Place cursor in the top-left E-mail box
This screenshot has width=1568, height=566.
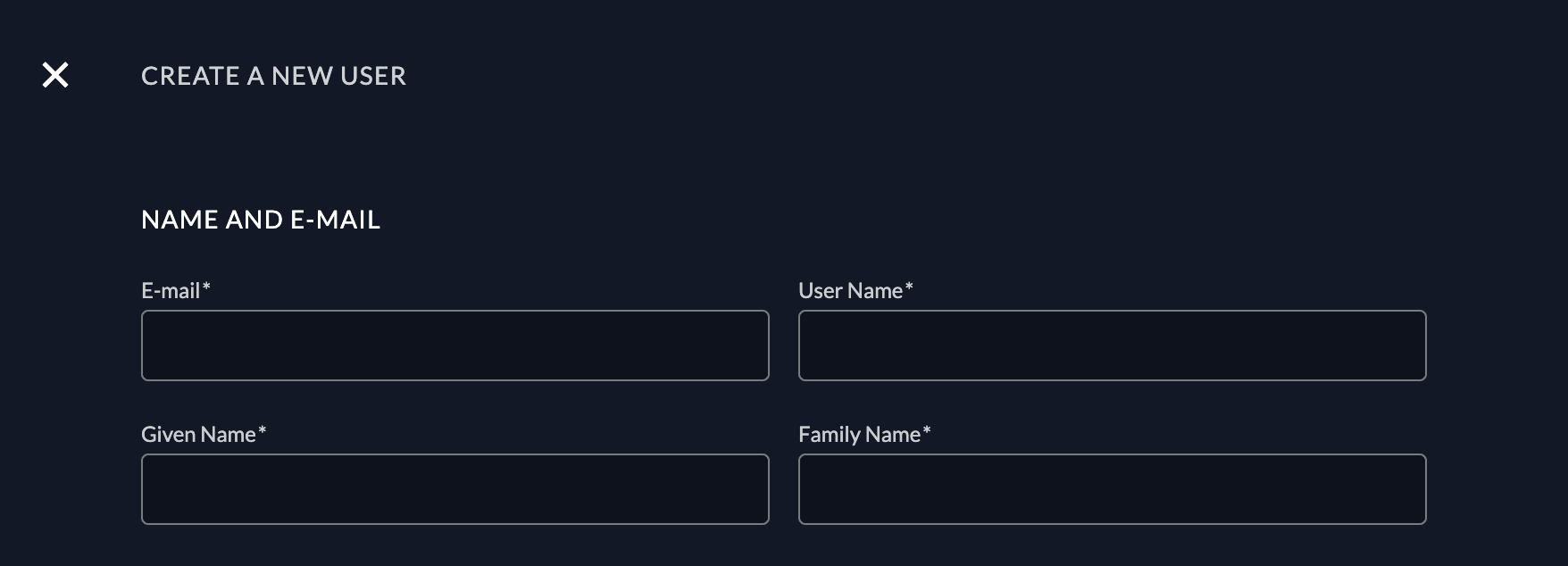coord(455,345)
